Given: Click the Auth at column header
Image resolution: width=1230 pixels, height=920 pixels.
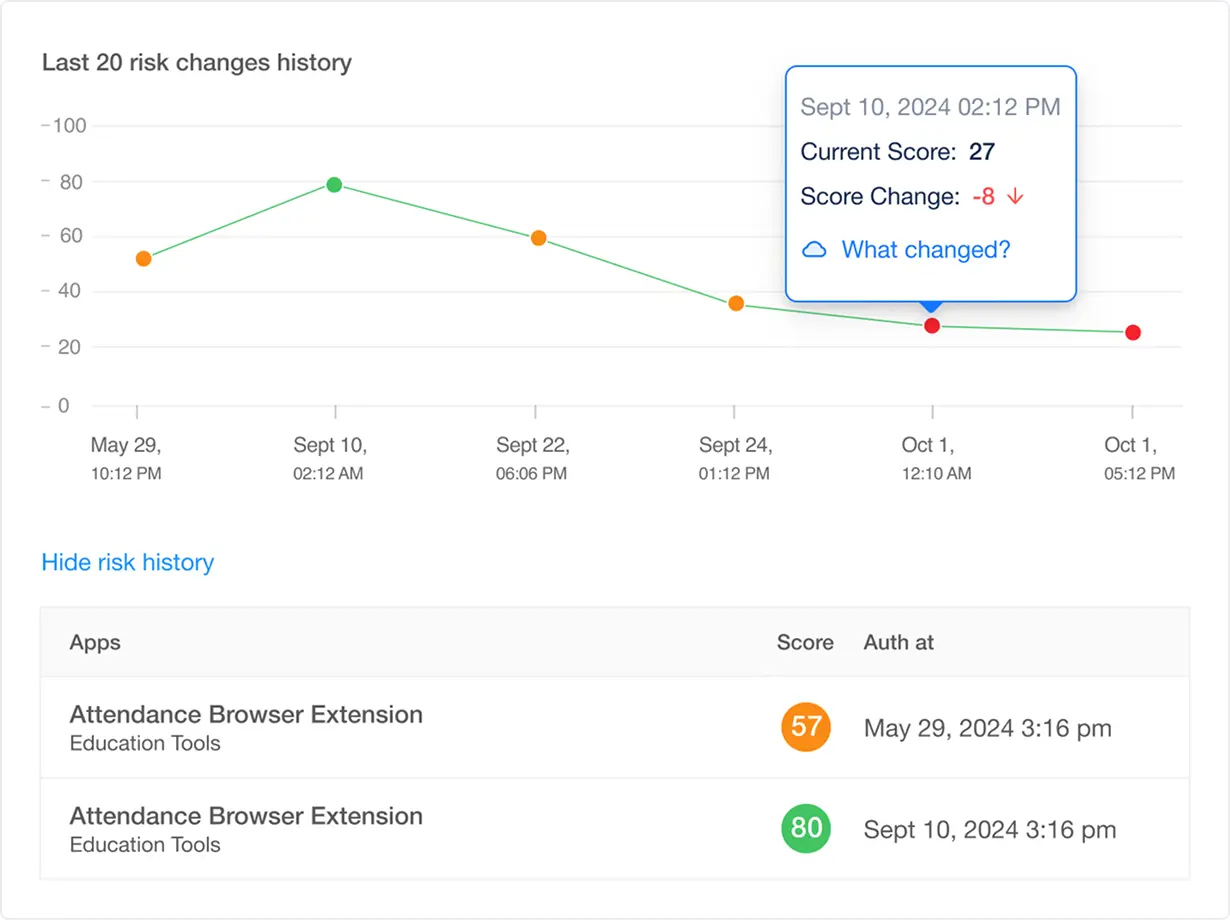Looking at the screenshot, I should coord(898,642).
